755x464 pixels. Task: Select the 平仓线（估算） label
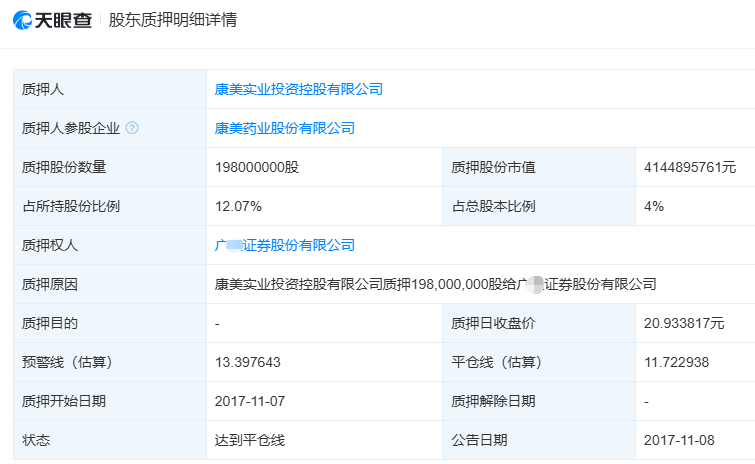click(496, 362)
